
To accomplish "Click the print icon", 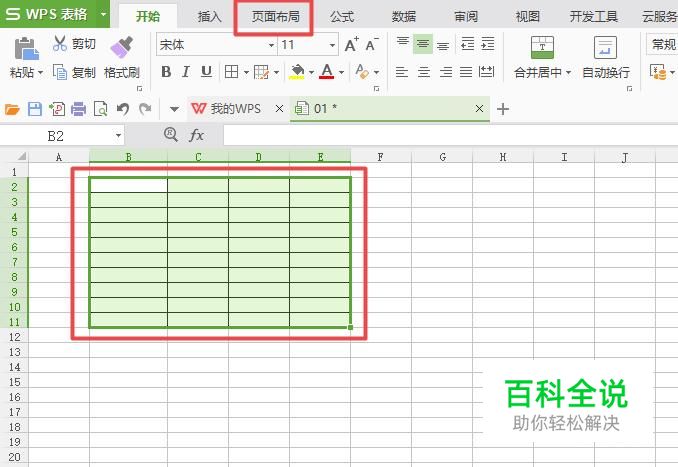I will [x=78, y=109].
